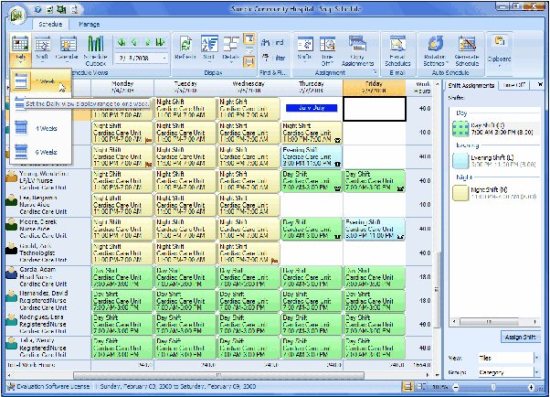Click the Generate Schedule icon
Image resolution: width=550 pixels, height=397 pixels.
[467, 51]
